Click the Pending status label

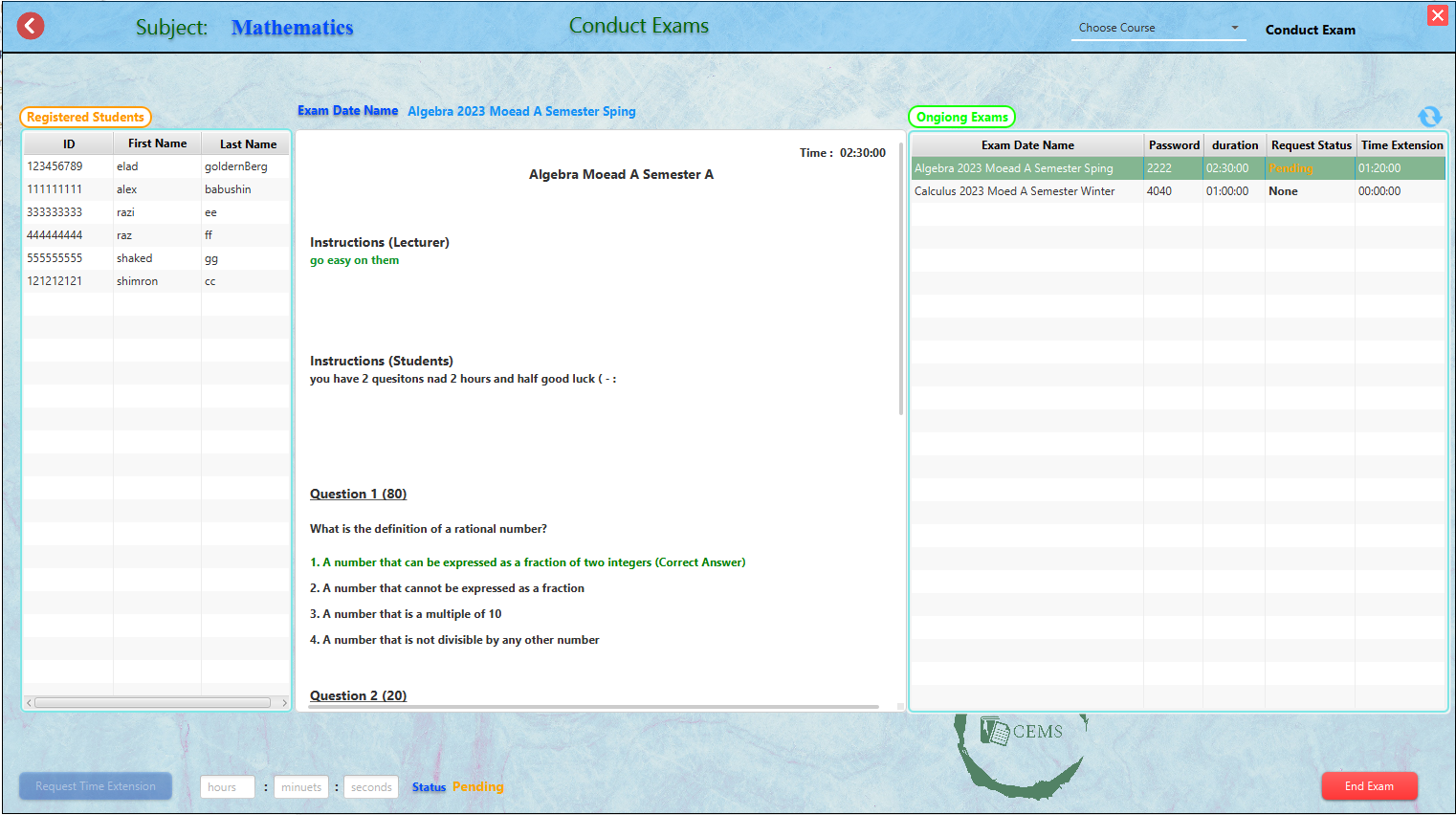click(477, 786)
